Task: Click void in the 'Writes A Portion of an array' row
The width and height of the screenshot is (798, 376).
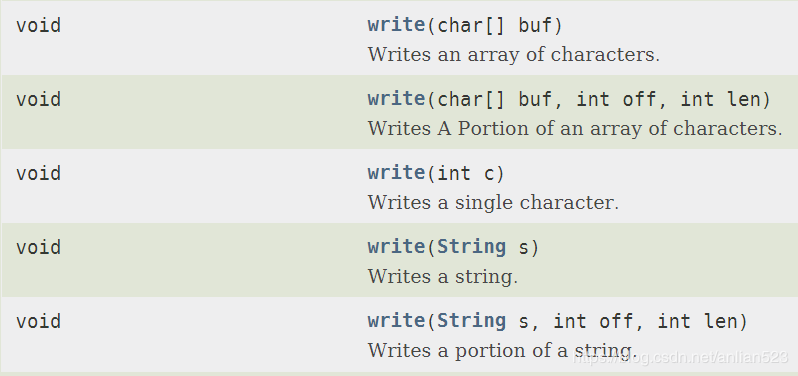Action: (x=39, y=99)
